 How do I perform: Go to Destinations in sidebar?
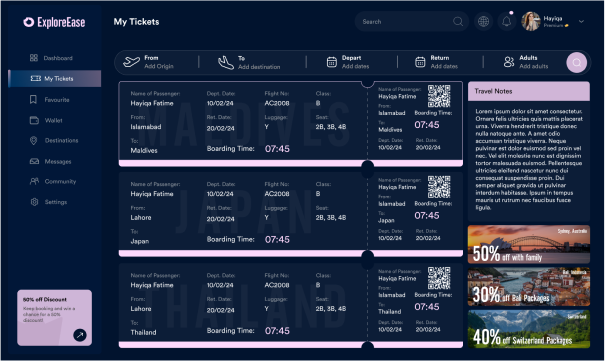(54, 140)
